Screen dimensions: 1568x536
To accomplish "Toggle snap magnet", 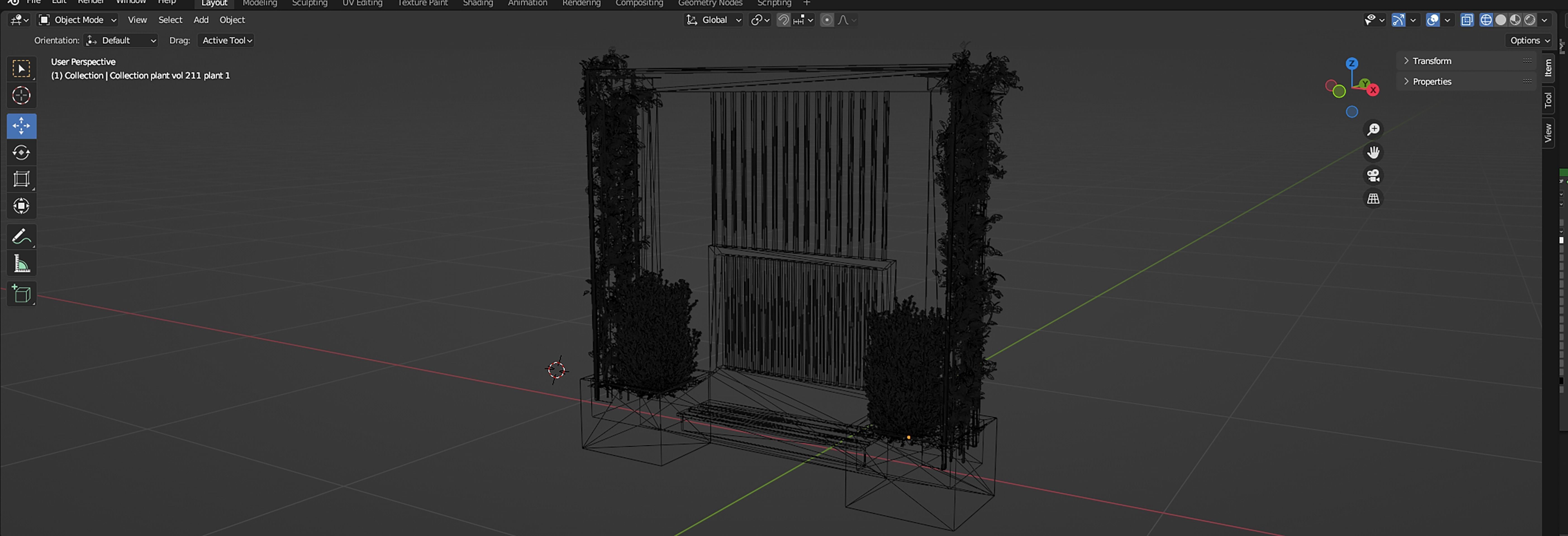I will click(x=783, y=20).
